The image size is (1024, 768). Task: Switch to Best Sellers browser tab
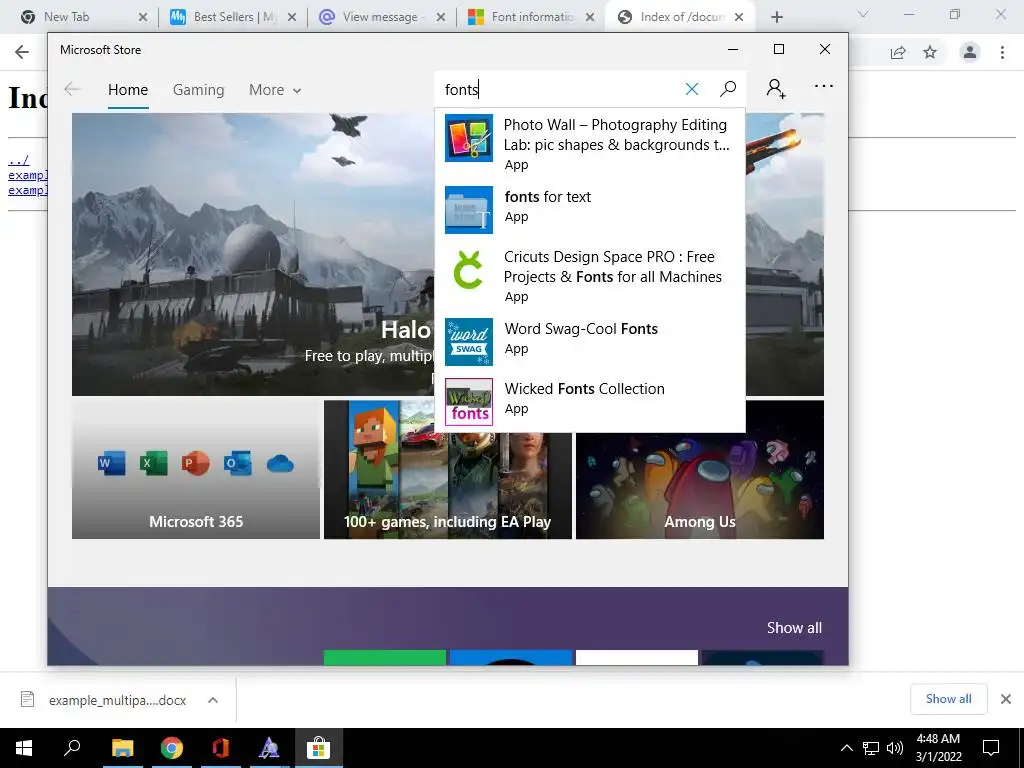pyautogui.click(x=233, y=17)
